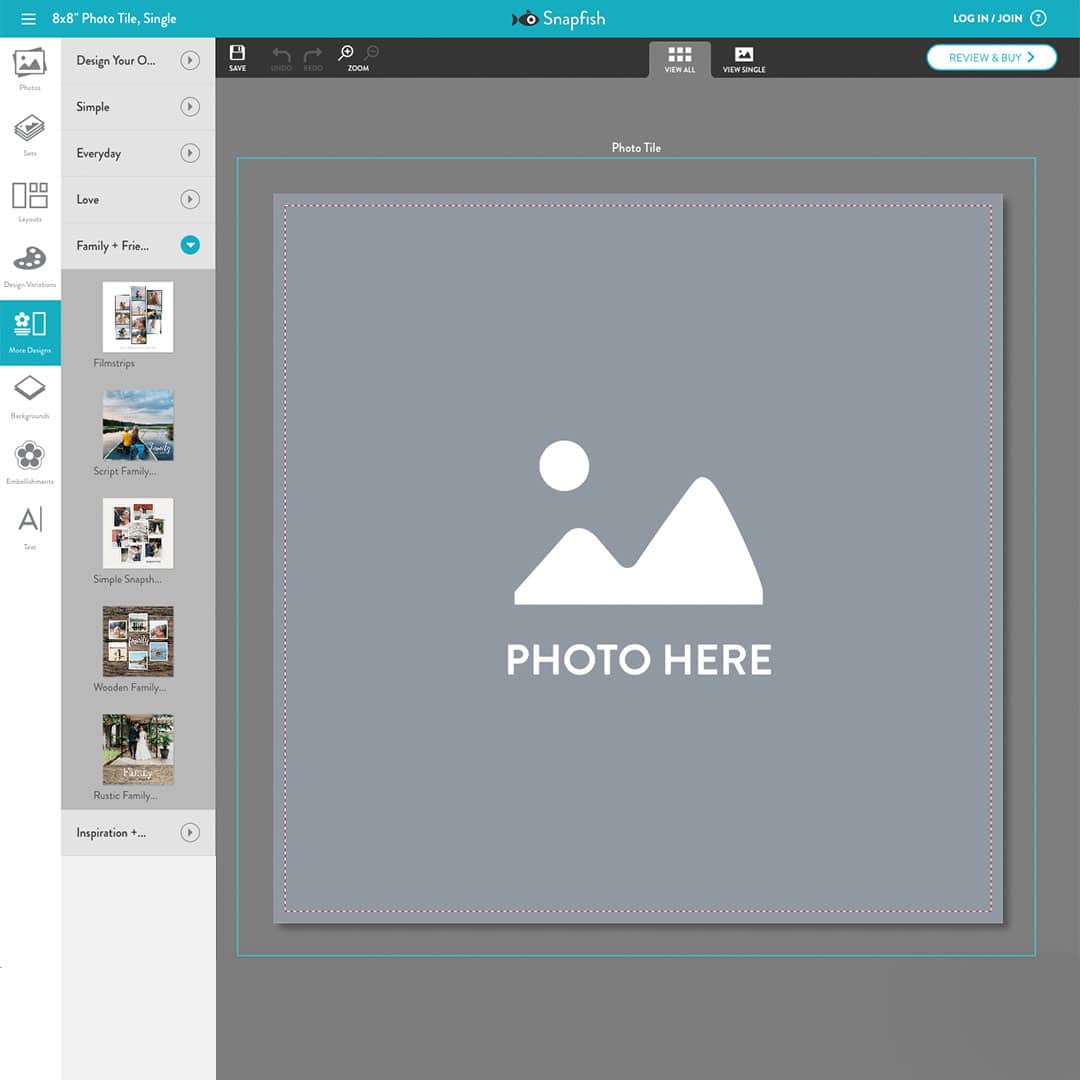Choose the Simple Snapshots design thumbnail
This screenshot has height=1080, width=1080.
(138, 533)
